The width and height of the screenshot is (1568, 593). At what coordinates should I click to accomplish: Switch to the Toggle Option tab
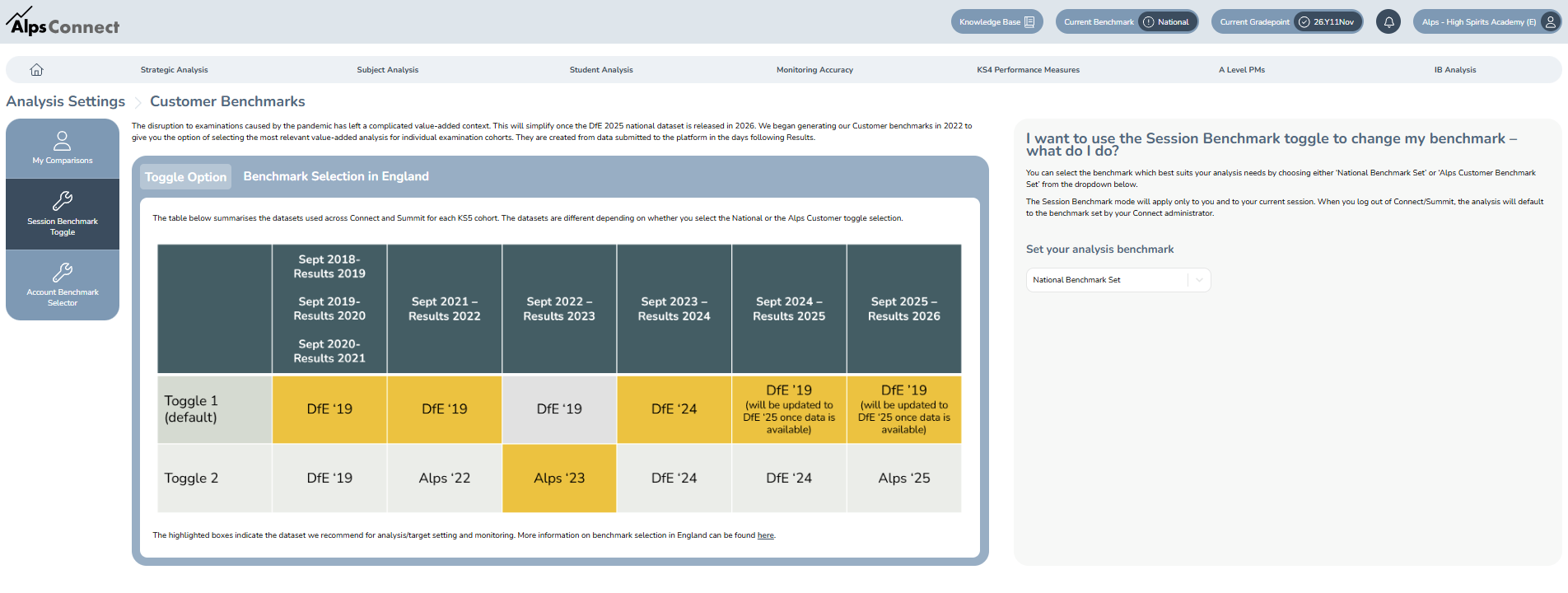click(x=186, y=177)
